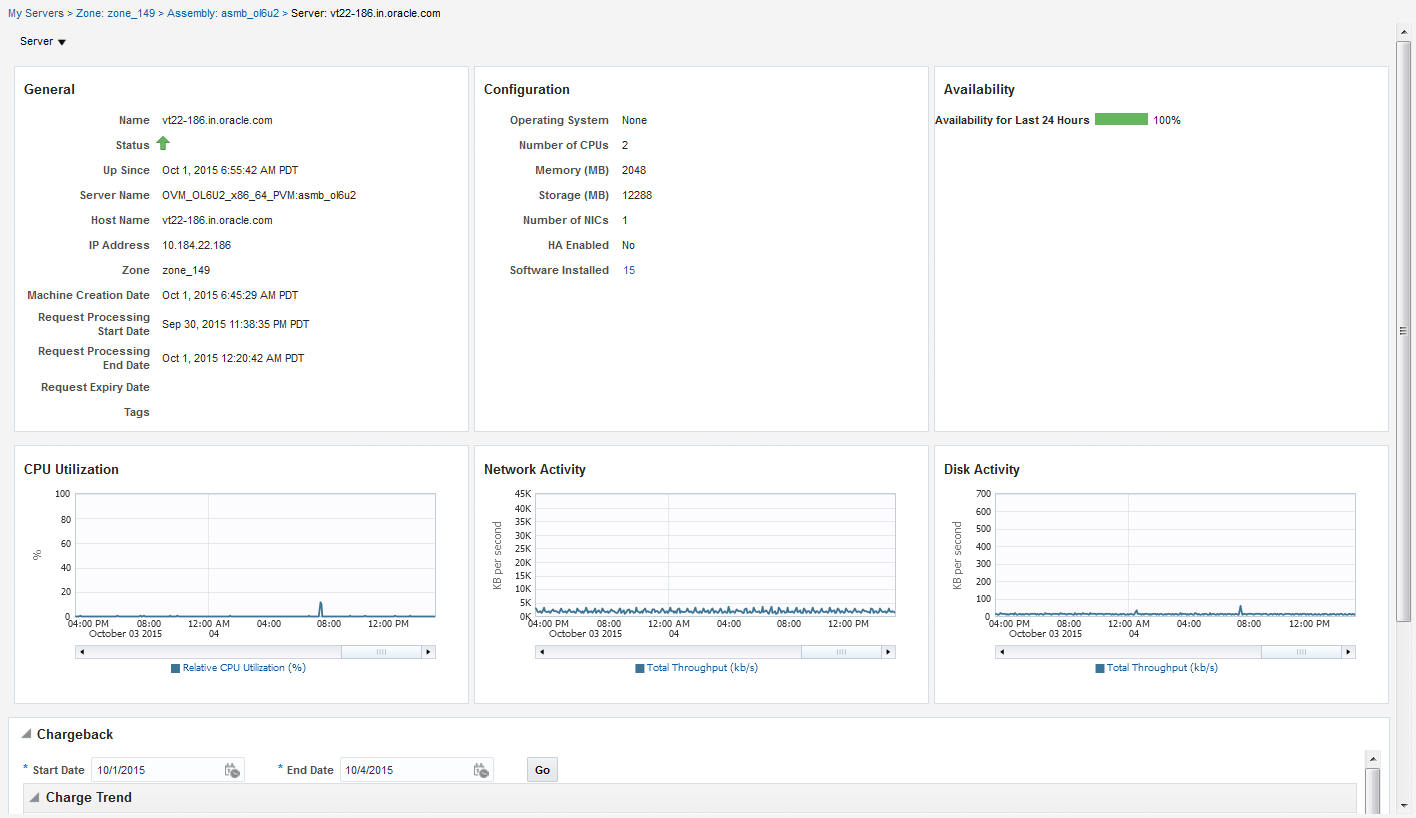1416x818 pixels.
Task: Click the Server Name value OVM_OL6U2_x86_64_PVM:asmb_ol6u2
Action: click(259, 195)
